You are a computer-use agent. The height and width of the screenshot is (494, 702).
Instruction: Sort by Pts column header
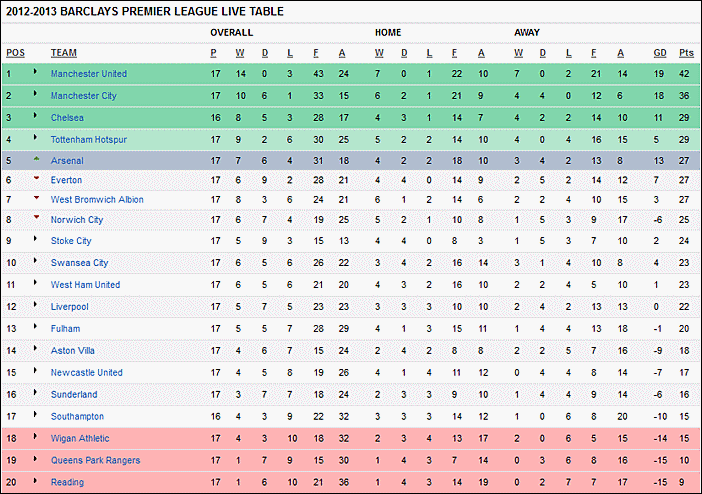pyautogui.click(x=686, y=53)
